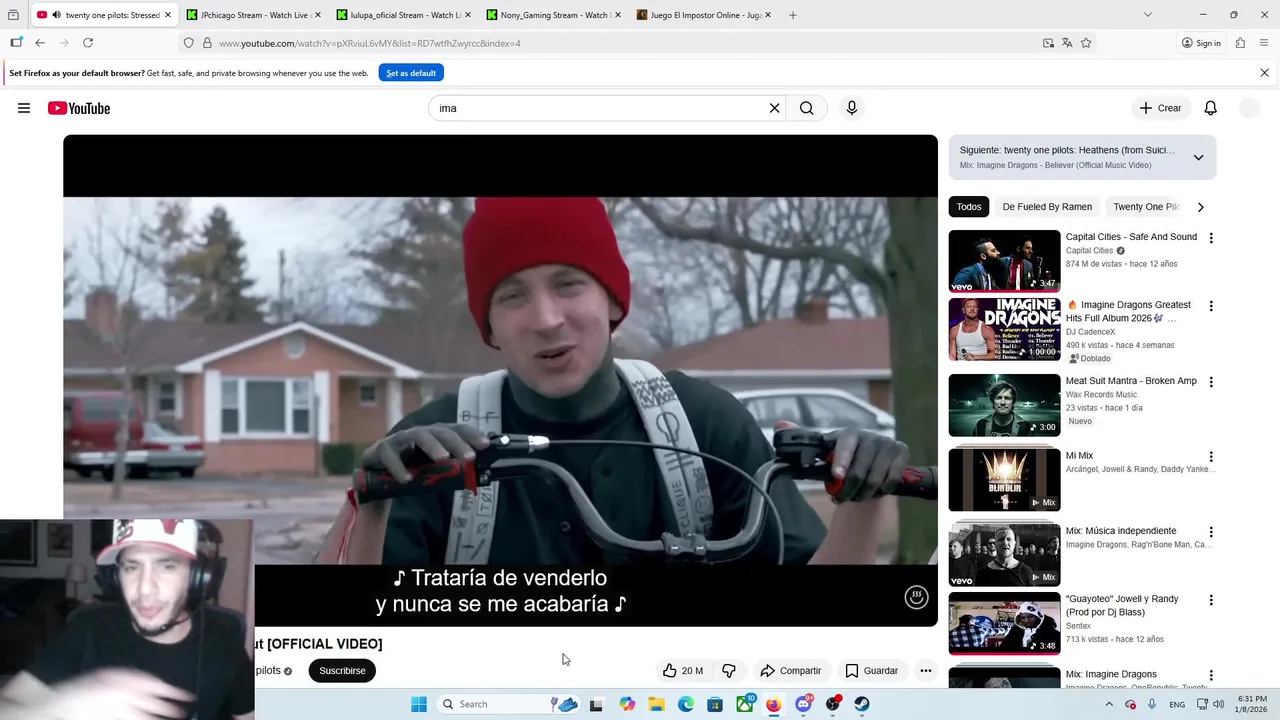Open Guayoteo Jowell y Randy thumbnail

[1004, 623]
